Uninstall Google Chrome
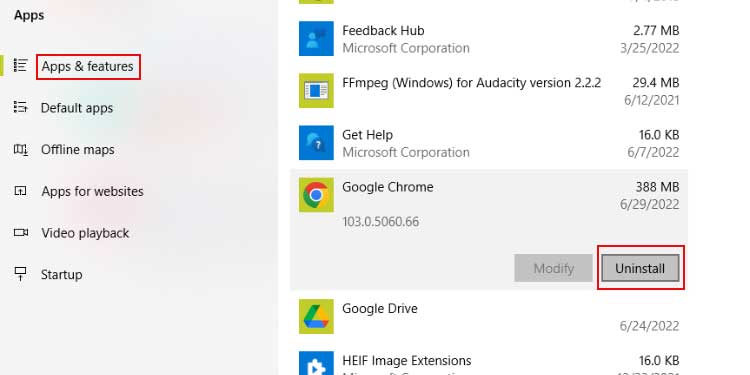Image resolution: width=750 pixels, height=375 pixels. point(640,268)
